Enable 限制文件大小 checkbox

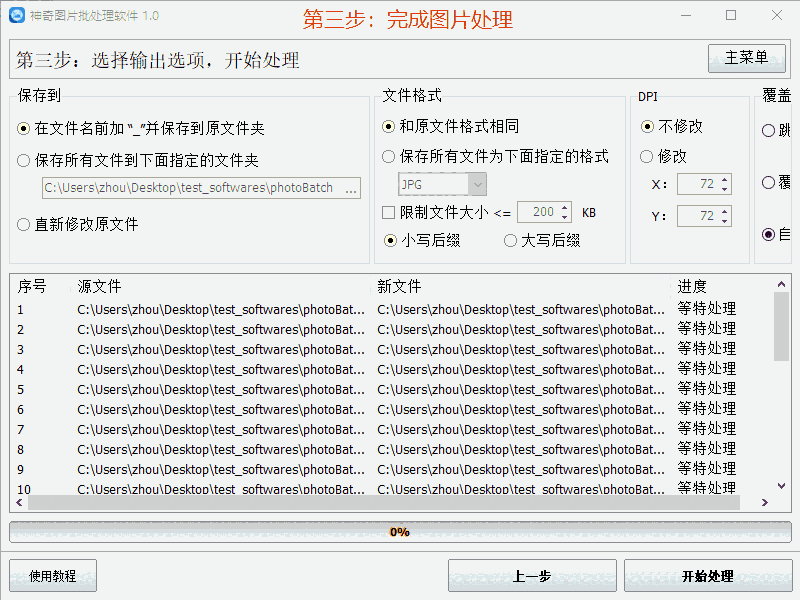point(389,213)
